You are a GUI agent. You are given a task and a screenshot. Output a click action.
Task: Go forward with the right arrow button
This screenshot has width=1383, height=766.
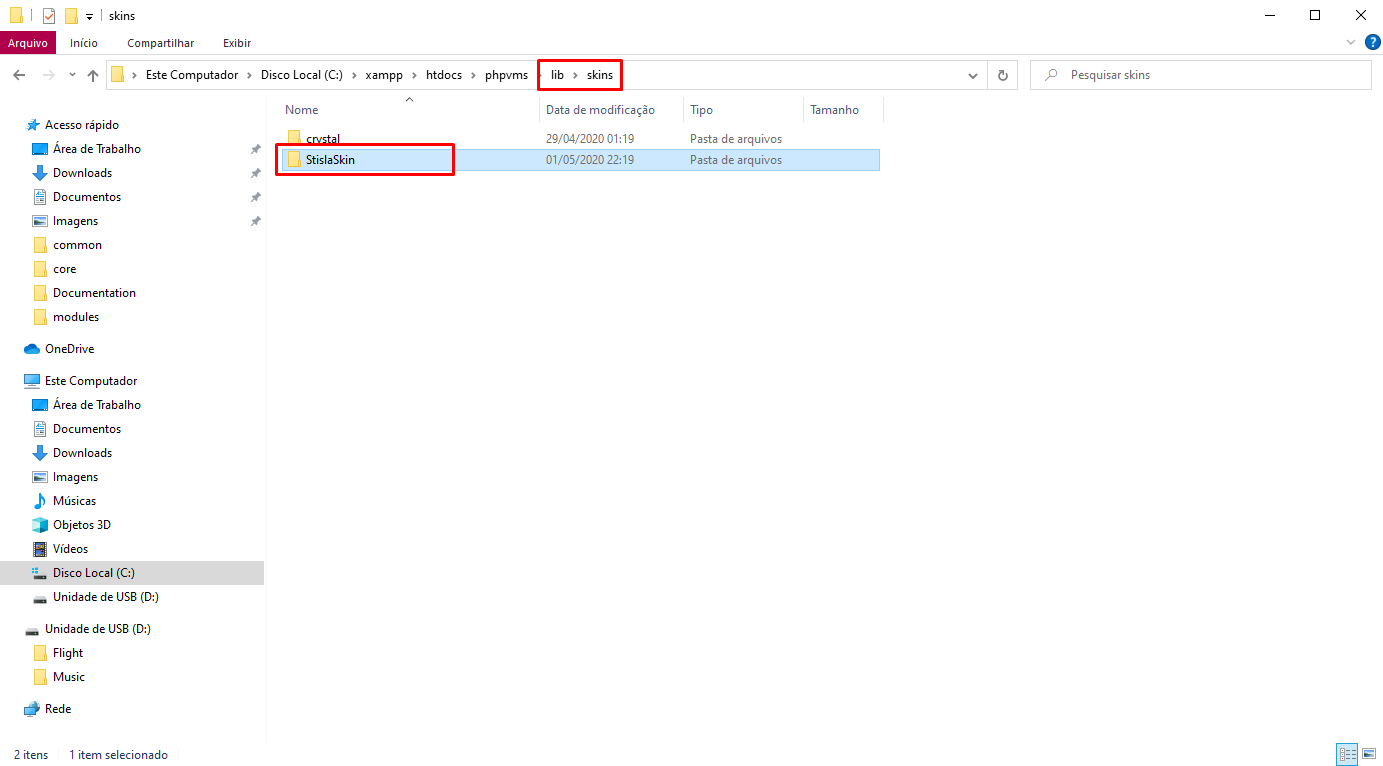[x=48, y=75]
